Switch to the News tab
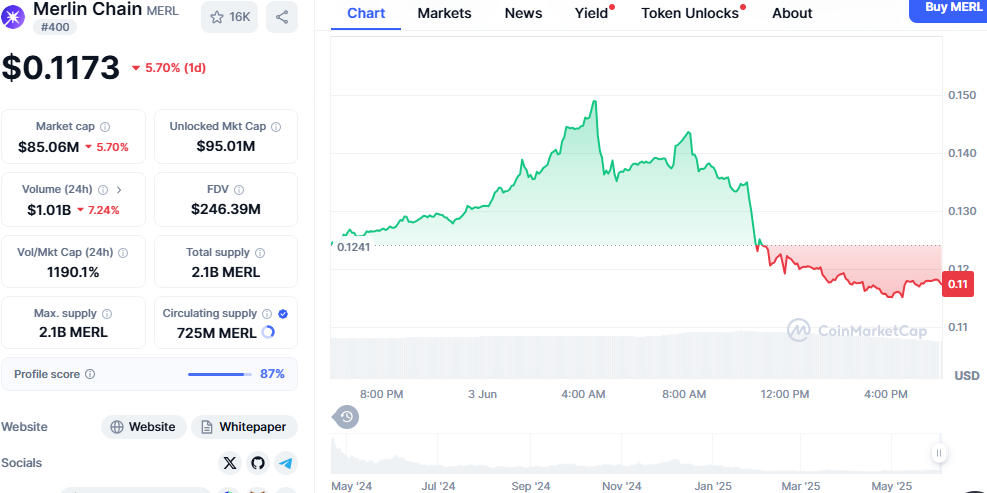987x493 pixels. (523, 13)
